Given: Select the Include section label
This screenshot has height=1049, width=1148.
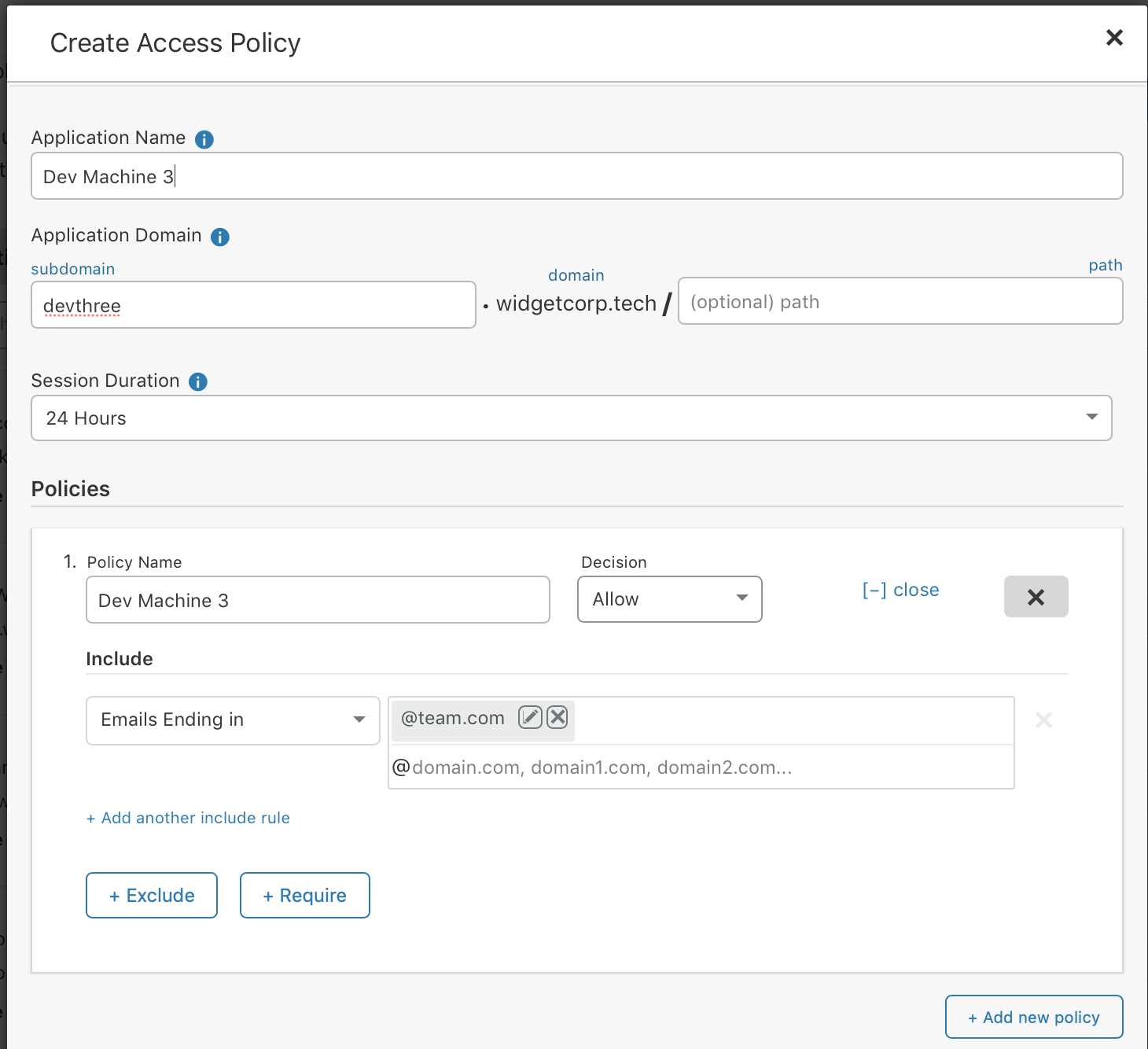Looking at the screenshot, I should (x=120, y=659).
